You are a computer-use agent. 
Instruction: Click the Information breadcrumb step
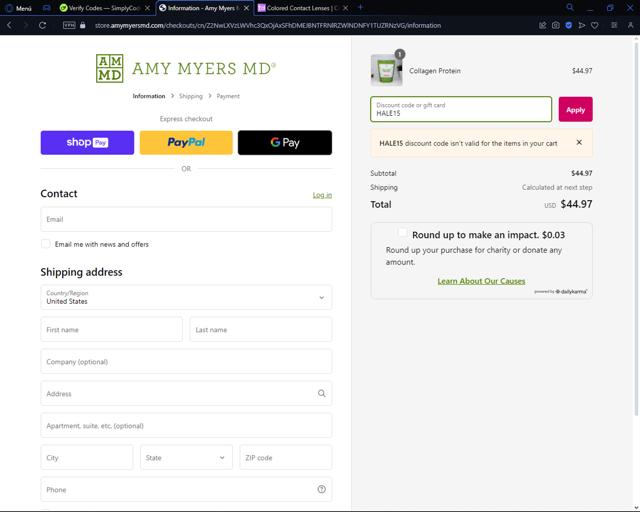tap(149, 96)
